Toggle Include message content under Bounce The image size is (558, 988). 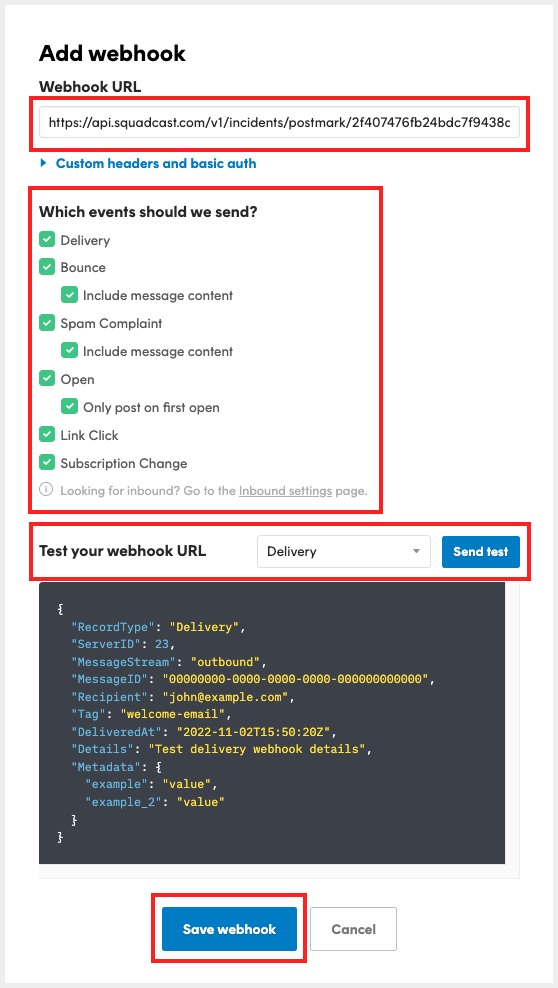[69, 295]
